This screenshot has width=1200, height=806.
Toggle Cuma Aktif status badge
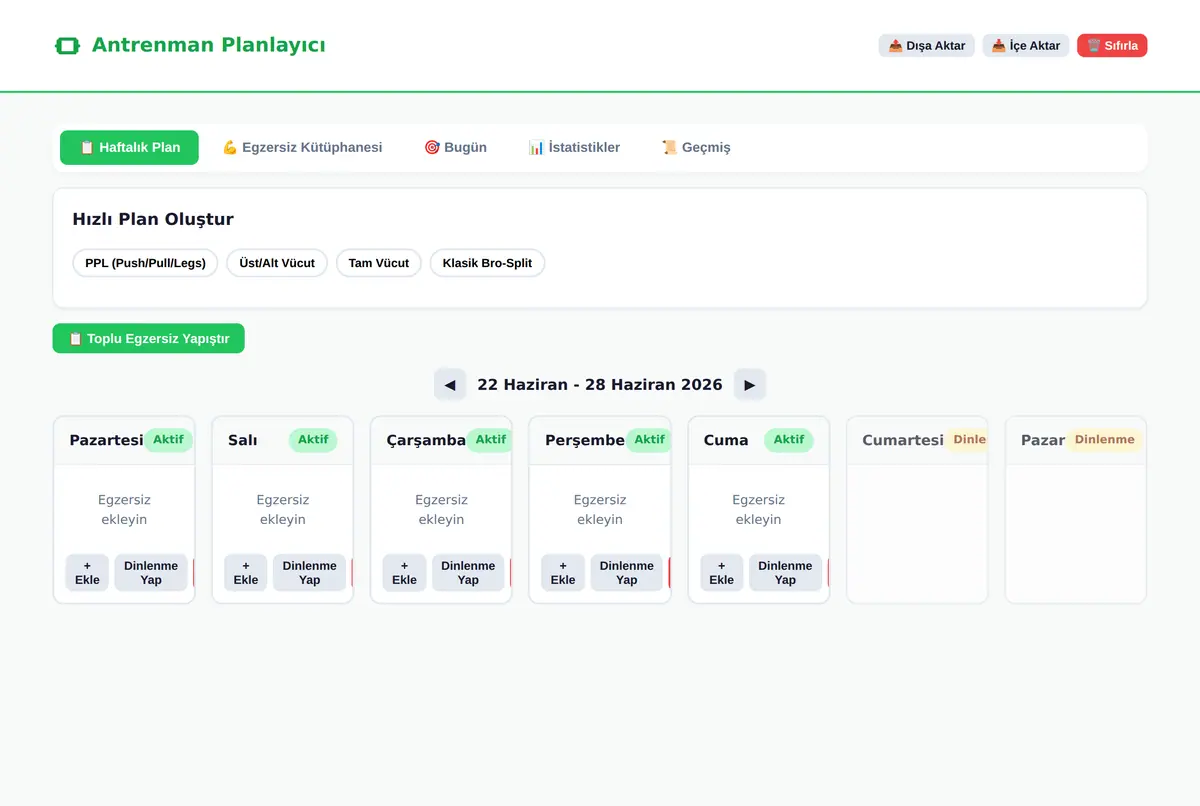coord(789,440)
